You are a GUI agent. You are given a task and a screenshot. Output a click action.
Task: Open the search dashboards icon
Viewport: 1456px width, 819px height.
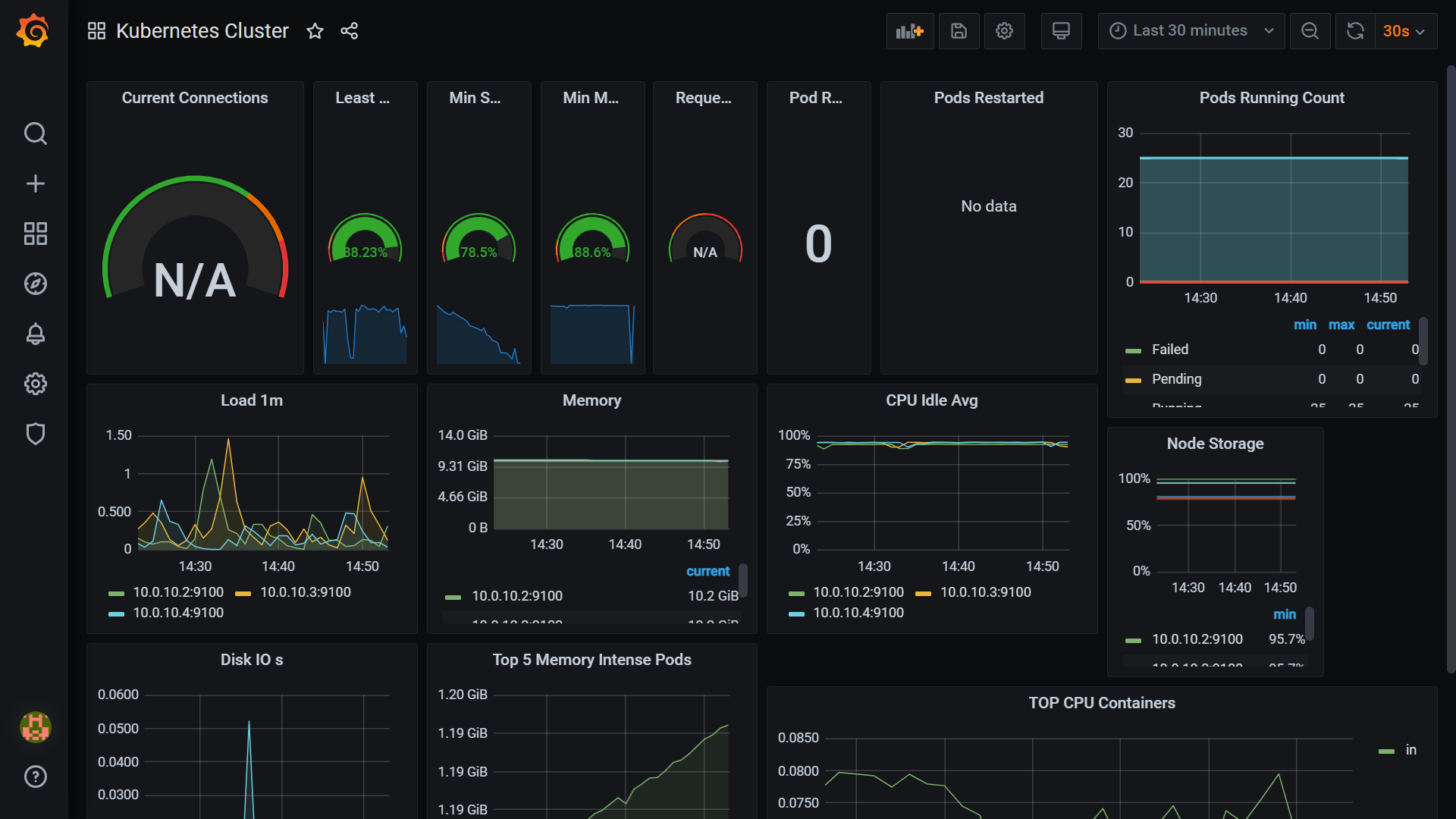pos(35,133)
